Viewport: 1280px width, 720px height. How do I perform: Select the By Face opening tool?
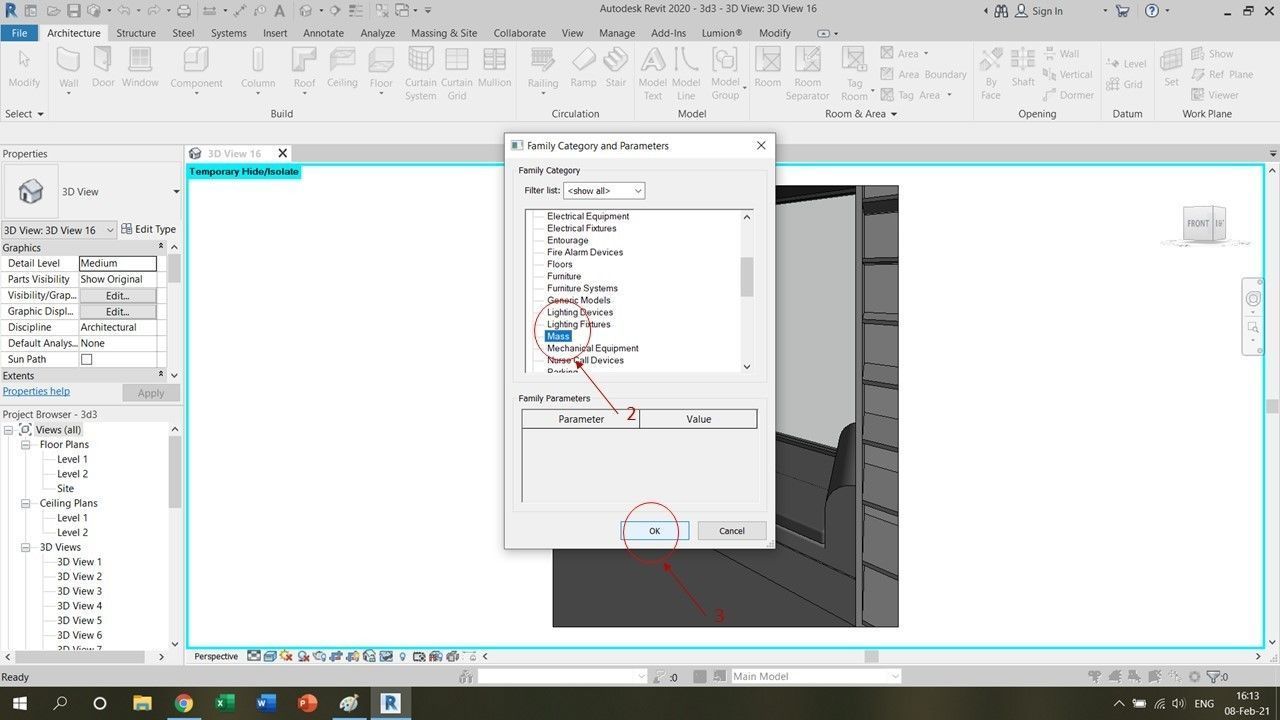point(991,73)
